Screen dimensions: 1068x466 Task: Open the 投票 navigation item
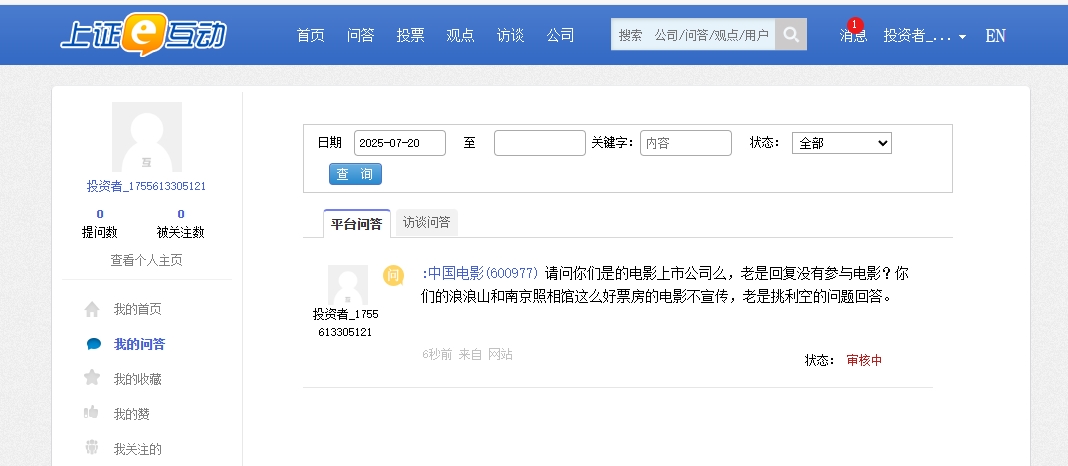pos(411,35)
